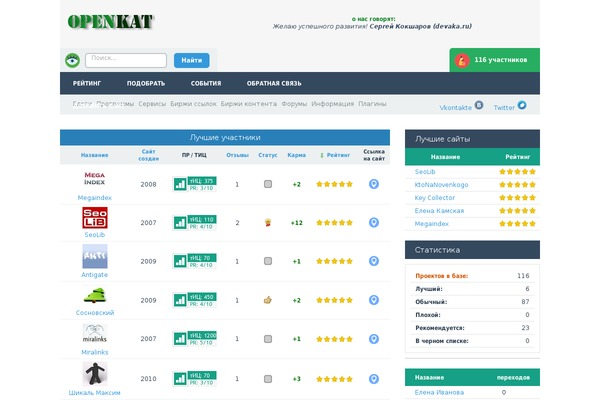
Task: Open Antigate site link pin icon
Action: click(374, 261)
